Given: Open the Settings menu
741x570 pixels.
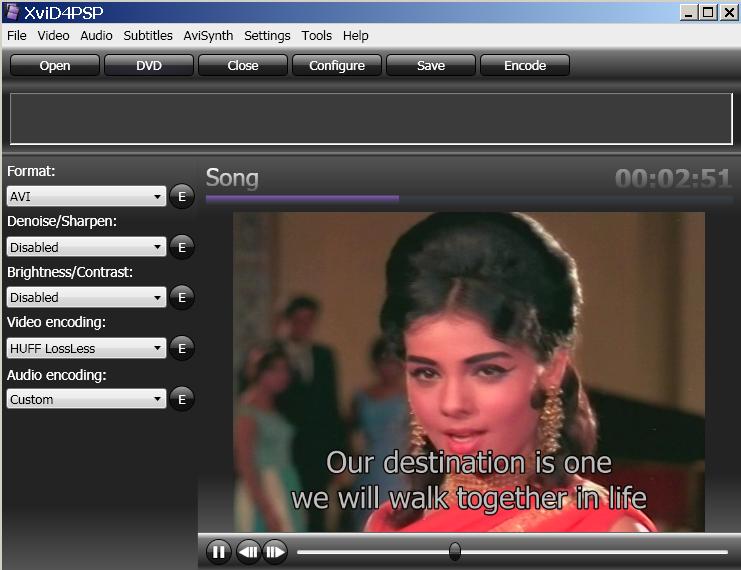Looking at the screenshot, I should [267, 35].
